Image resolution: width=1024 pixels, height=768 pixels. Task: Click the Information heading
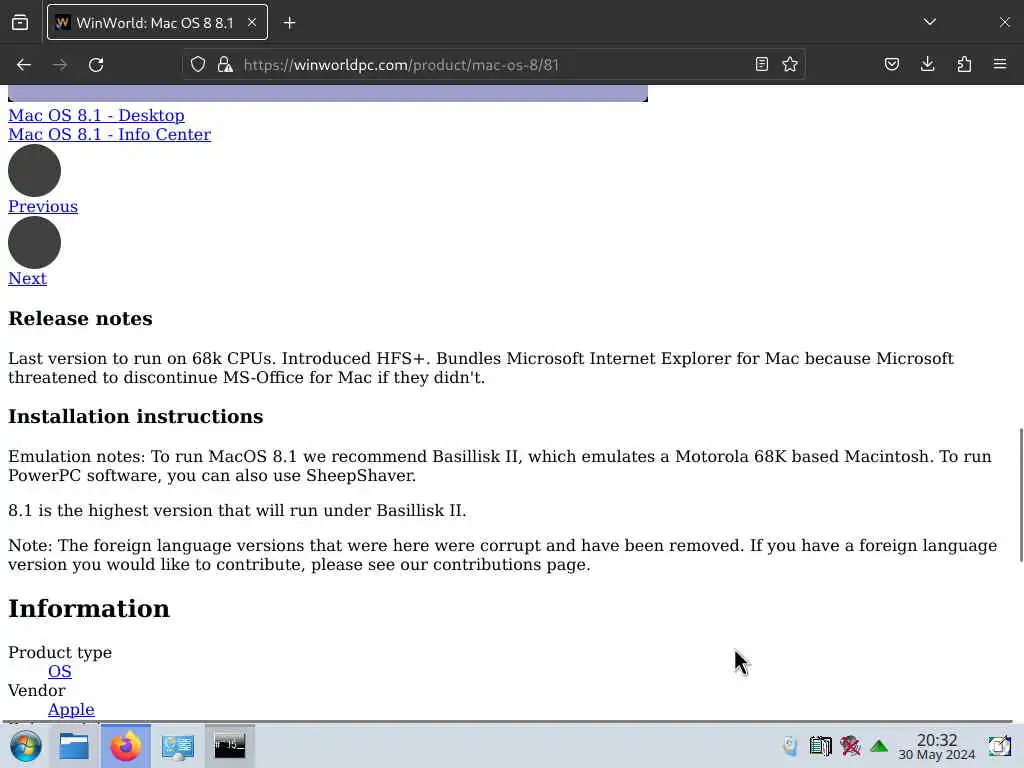[89, 609]
